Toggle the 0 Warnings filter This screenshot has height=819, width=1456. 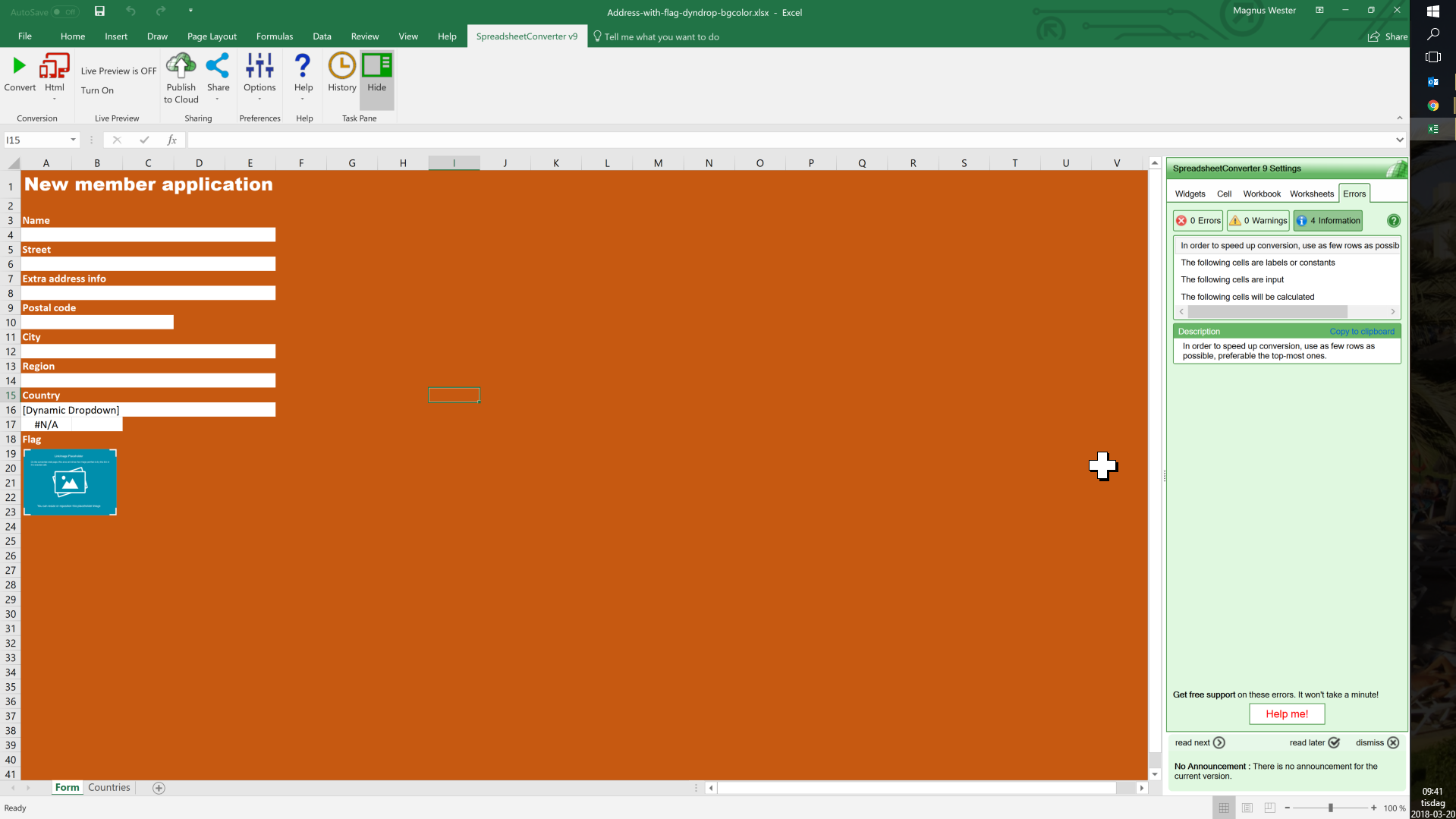click(x=1256, y=220)
